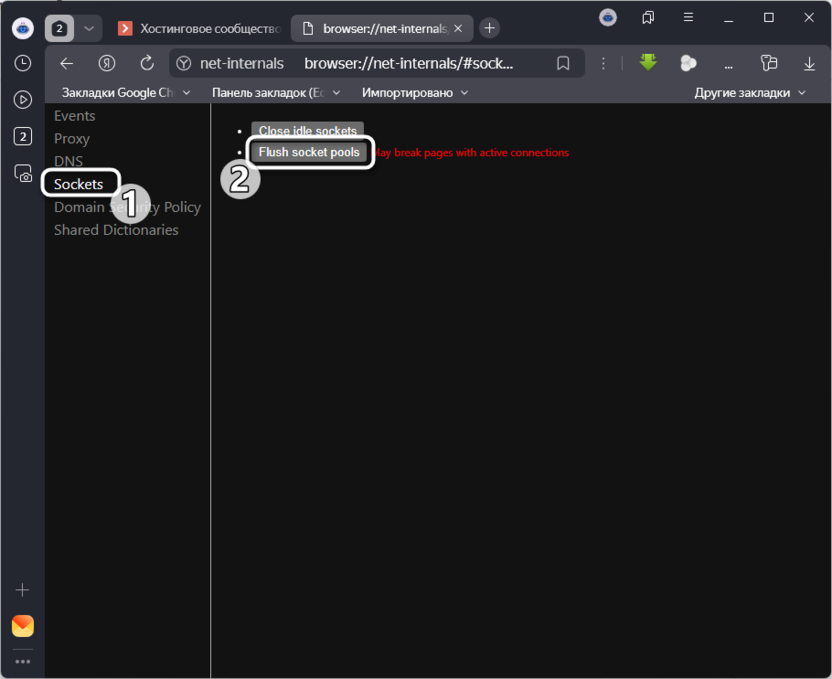Open Yandex home page icon

point(107,64)
